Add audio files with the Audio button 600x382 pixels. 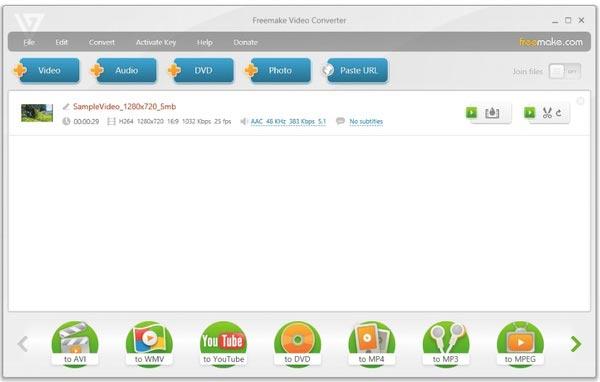click(127, 70)
